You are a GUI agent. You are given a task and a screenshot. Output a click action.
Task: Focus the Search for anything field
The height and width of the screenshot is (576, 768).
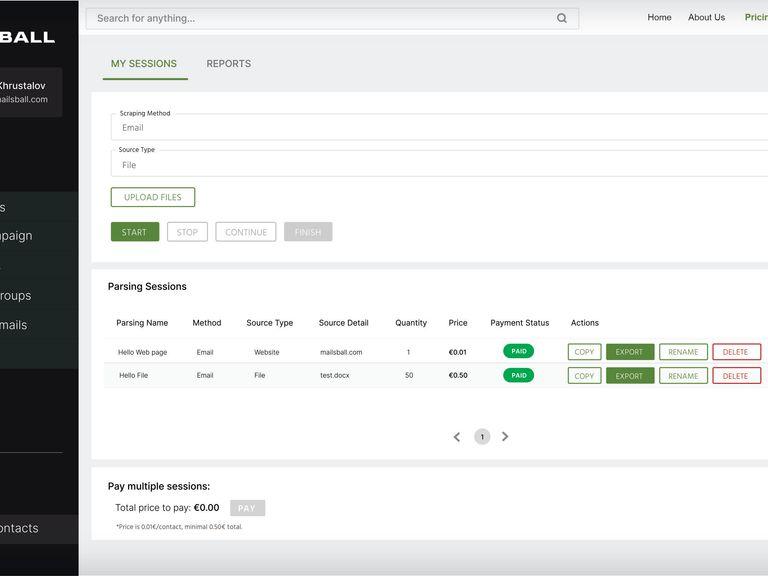pos(332,19)
